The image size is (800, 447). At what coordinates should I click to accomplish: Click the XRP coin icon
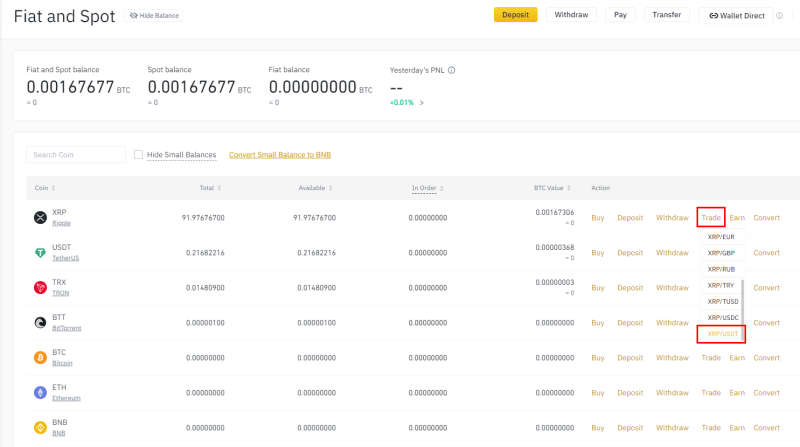[x=40, y=217]
